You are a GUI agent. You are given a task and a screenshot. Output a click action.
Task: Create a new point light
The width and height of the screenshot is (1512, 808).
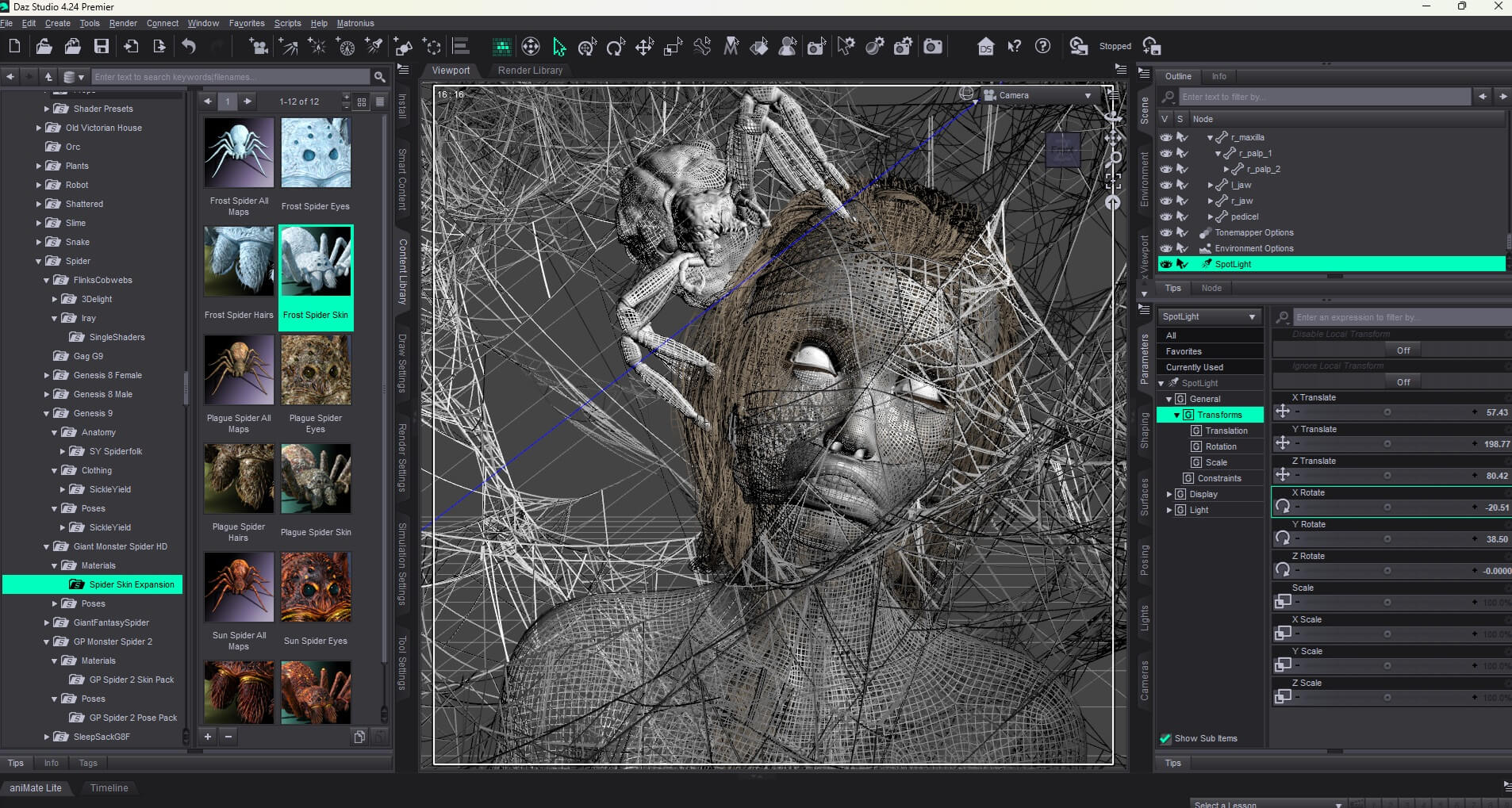[x=317, y=47]
